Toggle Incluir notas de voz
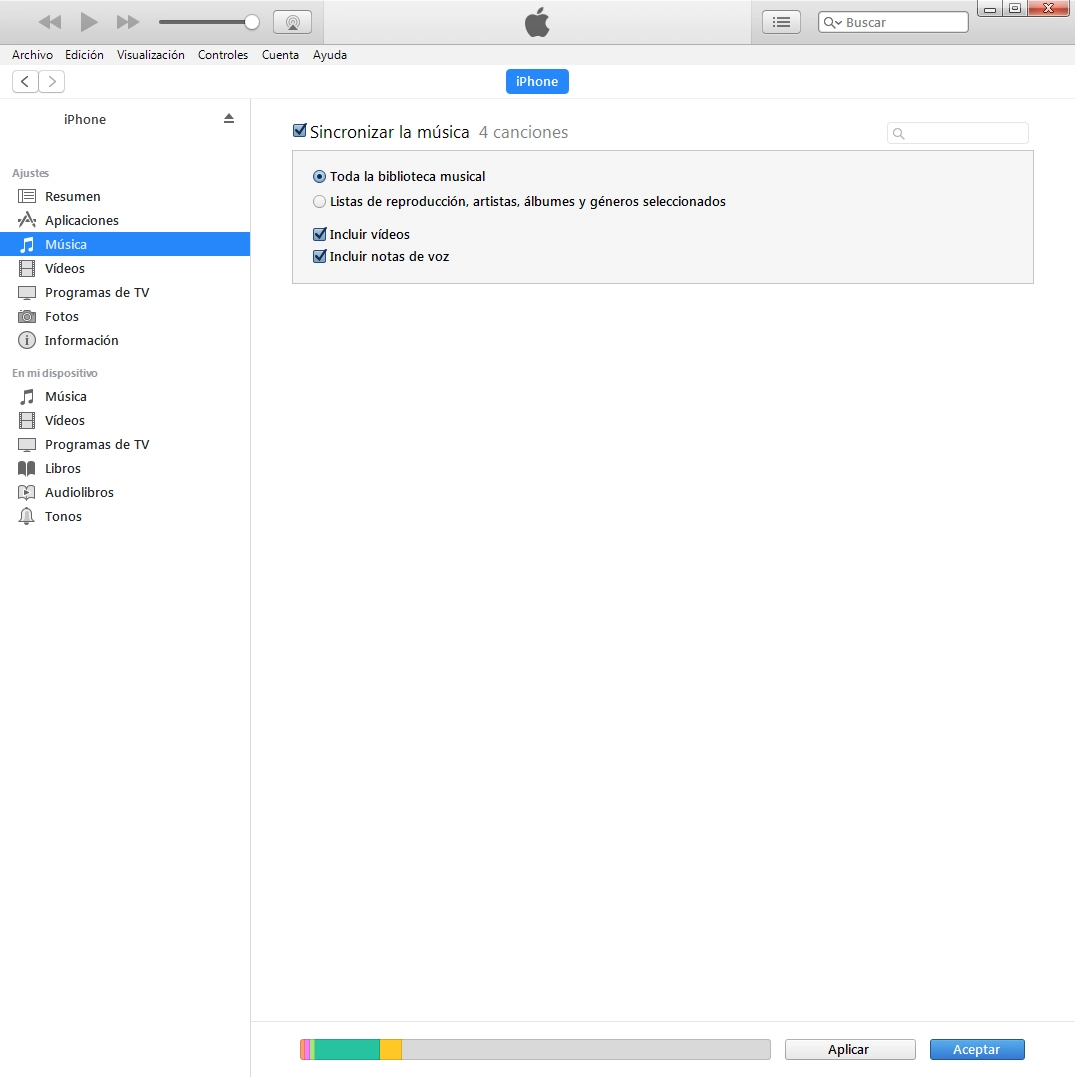 tap(320, 256)
